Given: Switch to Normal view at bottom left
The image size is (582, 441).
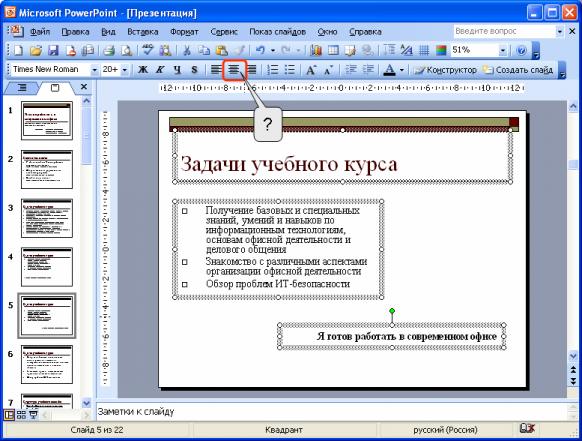Looking at the screenshot, I should click(x=9, y=415).
